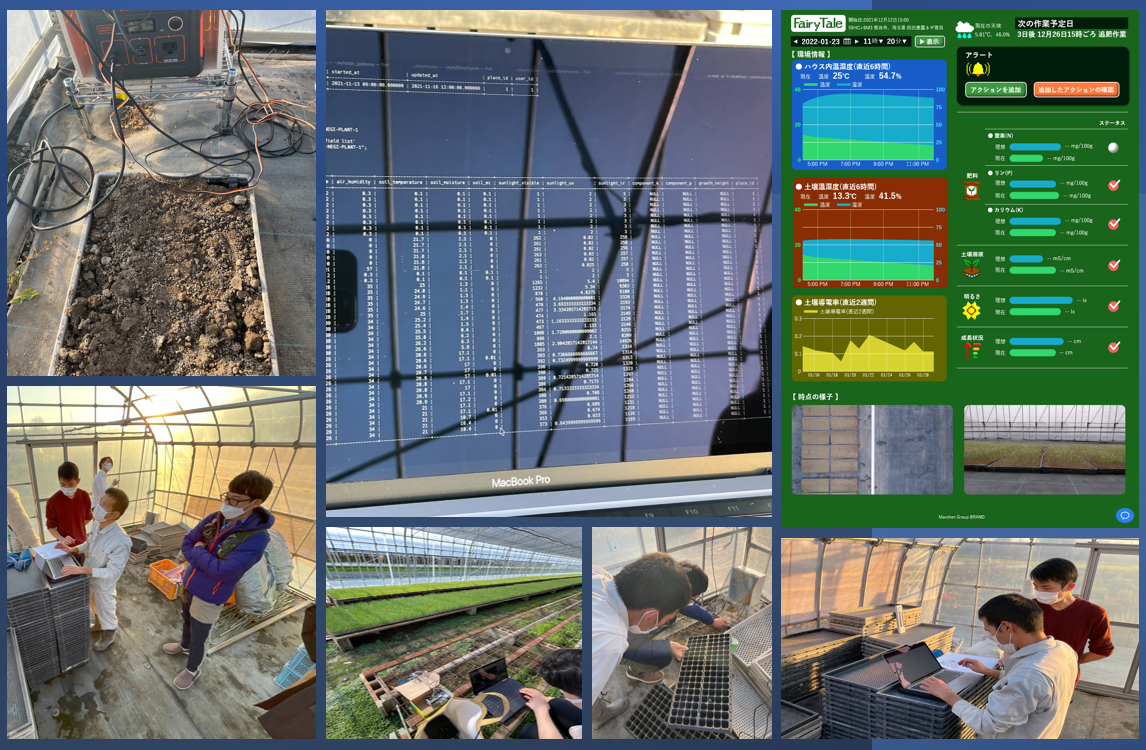Click the 成長状況 growth arrow icon
The height and width of the screenshot is (750, 1146).
tap(971, 352)
